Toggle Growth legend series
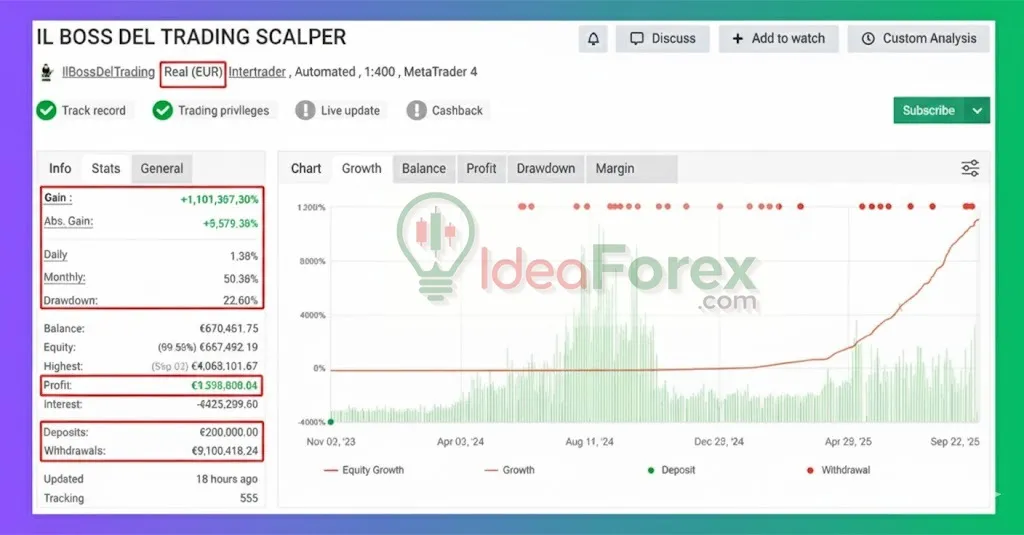Image resolution: width=1024 pixels, height=535 pixels. coord(509,470)
